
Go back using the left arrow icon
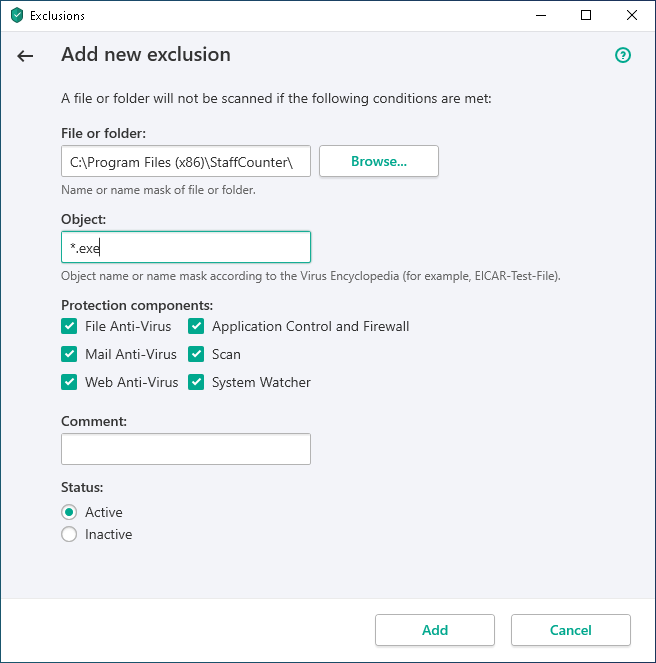point(25,56)
